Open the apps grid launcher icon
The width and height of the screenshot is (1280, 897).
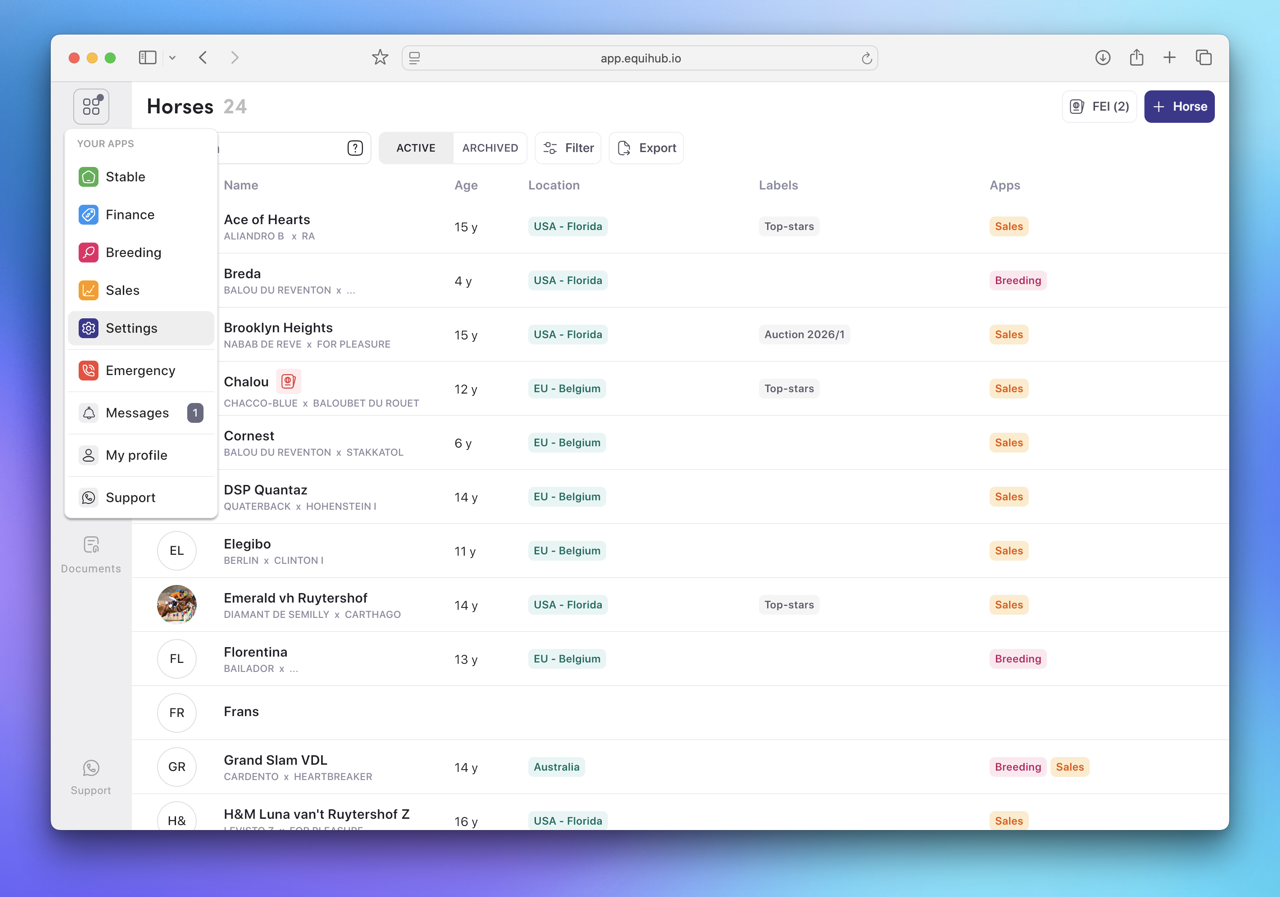tap(91, 106)
